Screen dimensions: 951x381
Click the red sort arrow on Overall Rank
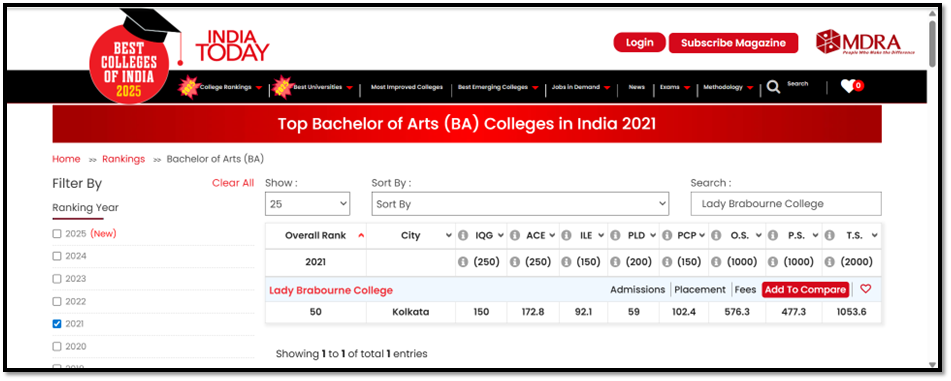(x=361, y=235)
